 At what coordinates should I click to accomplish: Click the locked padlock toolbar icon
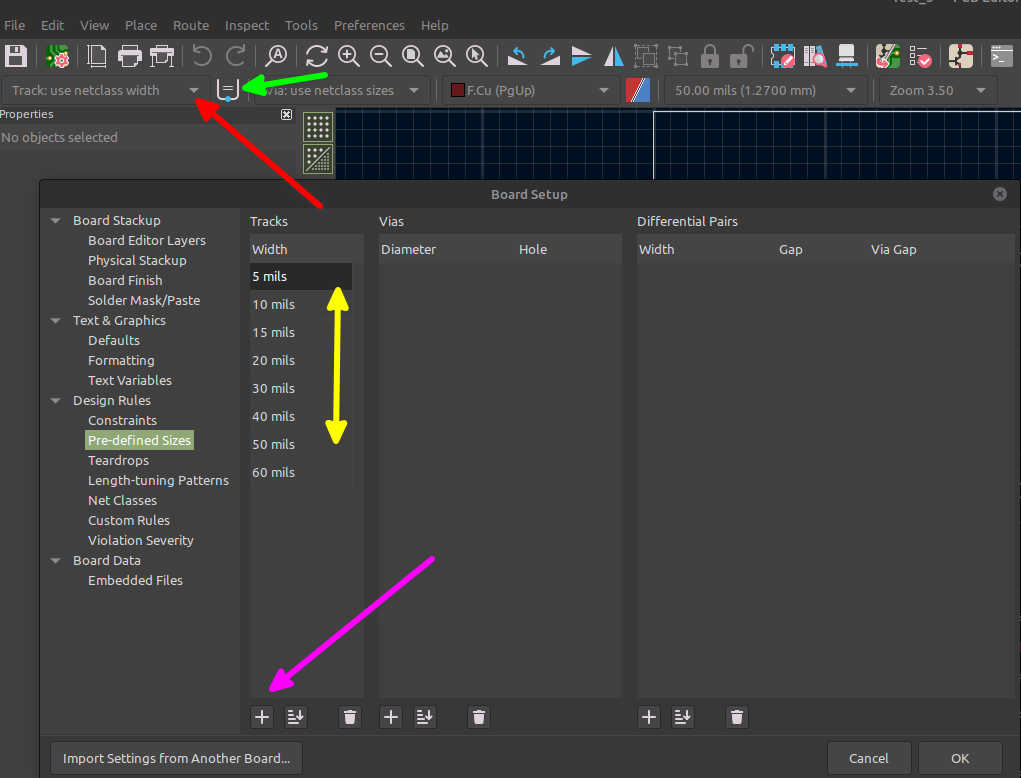coord(710,56)
